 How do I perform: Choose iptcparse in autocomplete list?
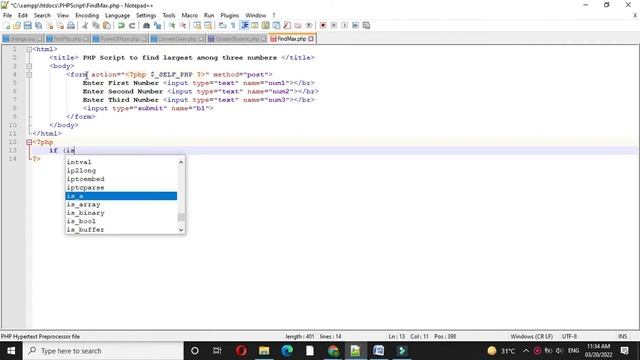click(121, 187)
